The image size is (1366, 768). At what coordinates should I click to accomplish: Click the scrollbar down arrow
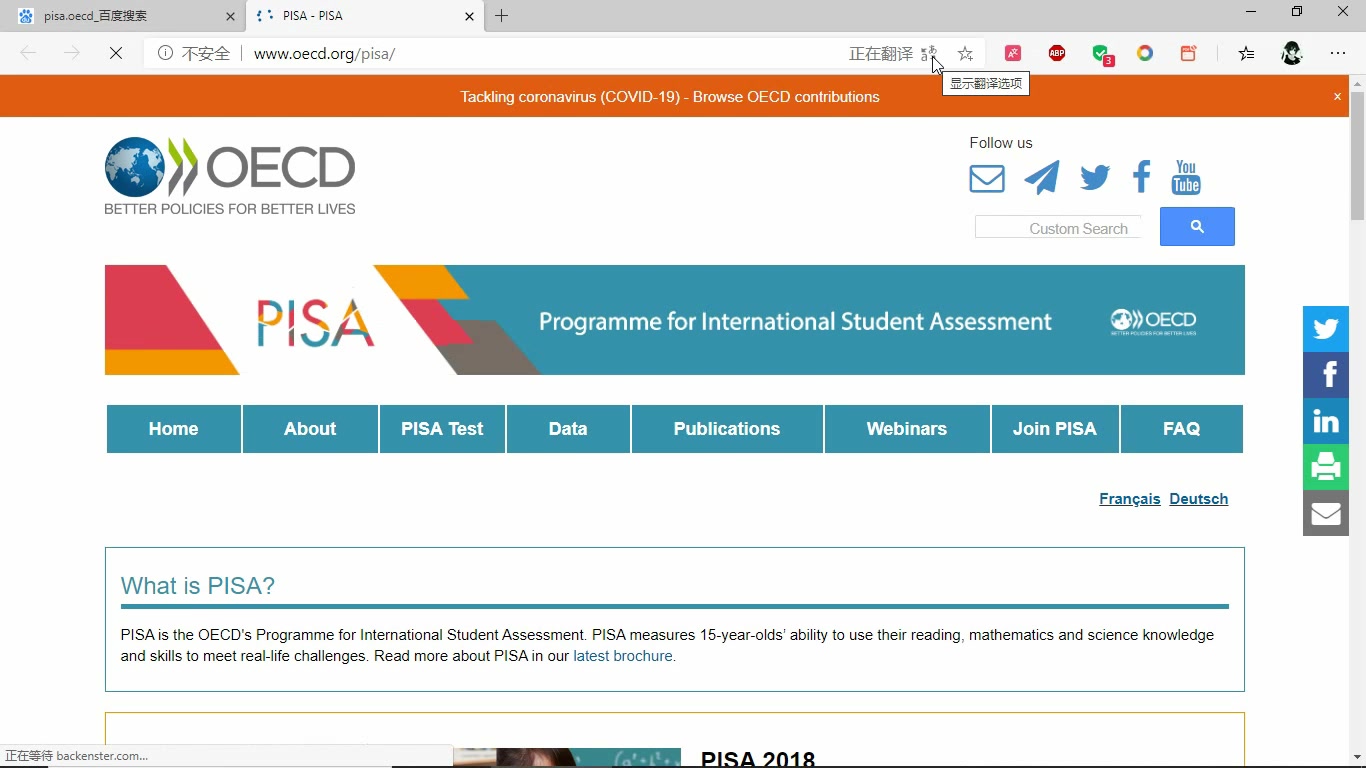pyautogui.click(x=1357, y=758)
